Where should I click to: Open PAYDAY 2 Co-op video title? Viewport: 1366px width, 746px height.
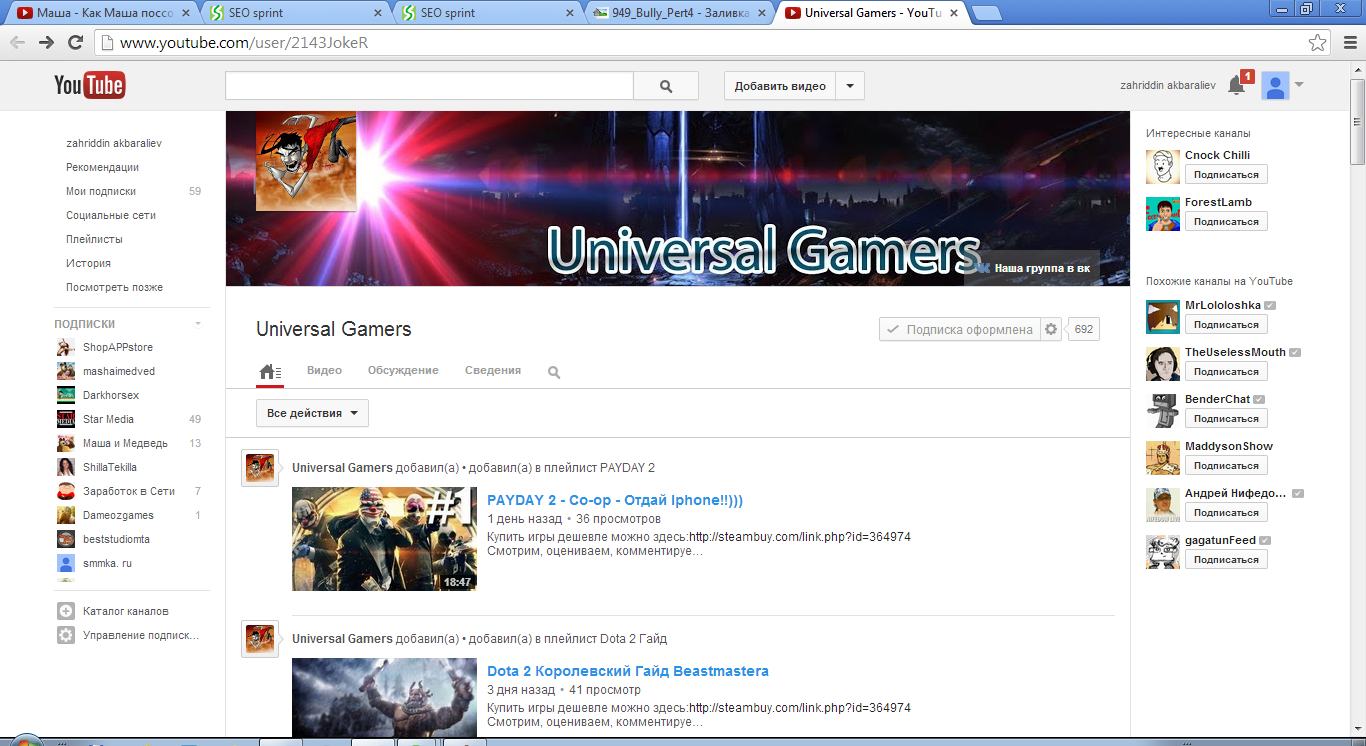tap(615, 500)
